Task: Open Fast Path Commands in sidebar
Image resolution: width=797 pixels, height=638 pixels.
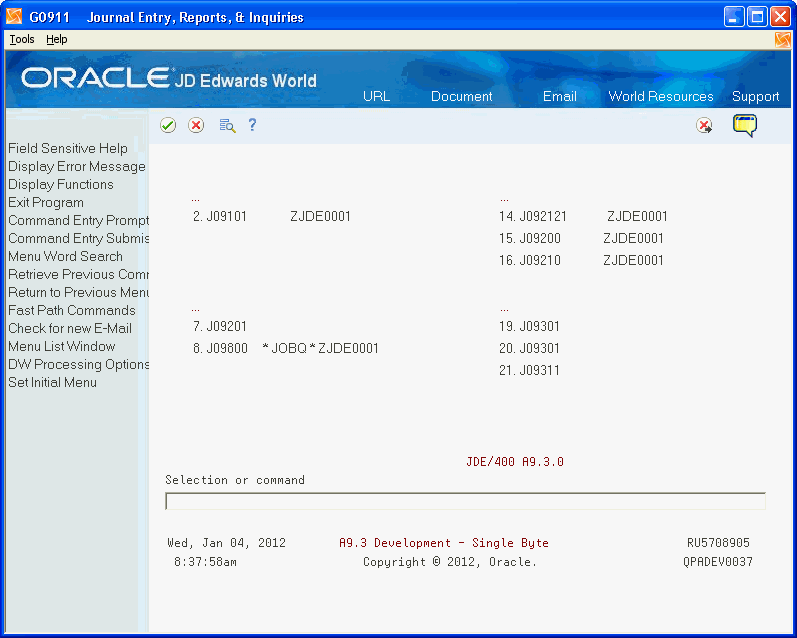Action: point(72,310)
